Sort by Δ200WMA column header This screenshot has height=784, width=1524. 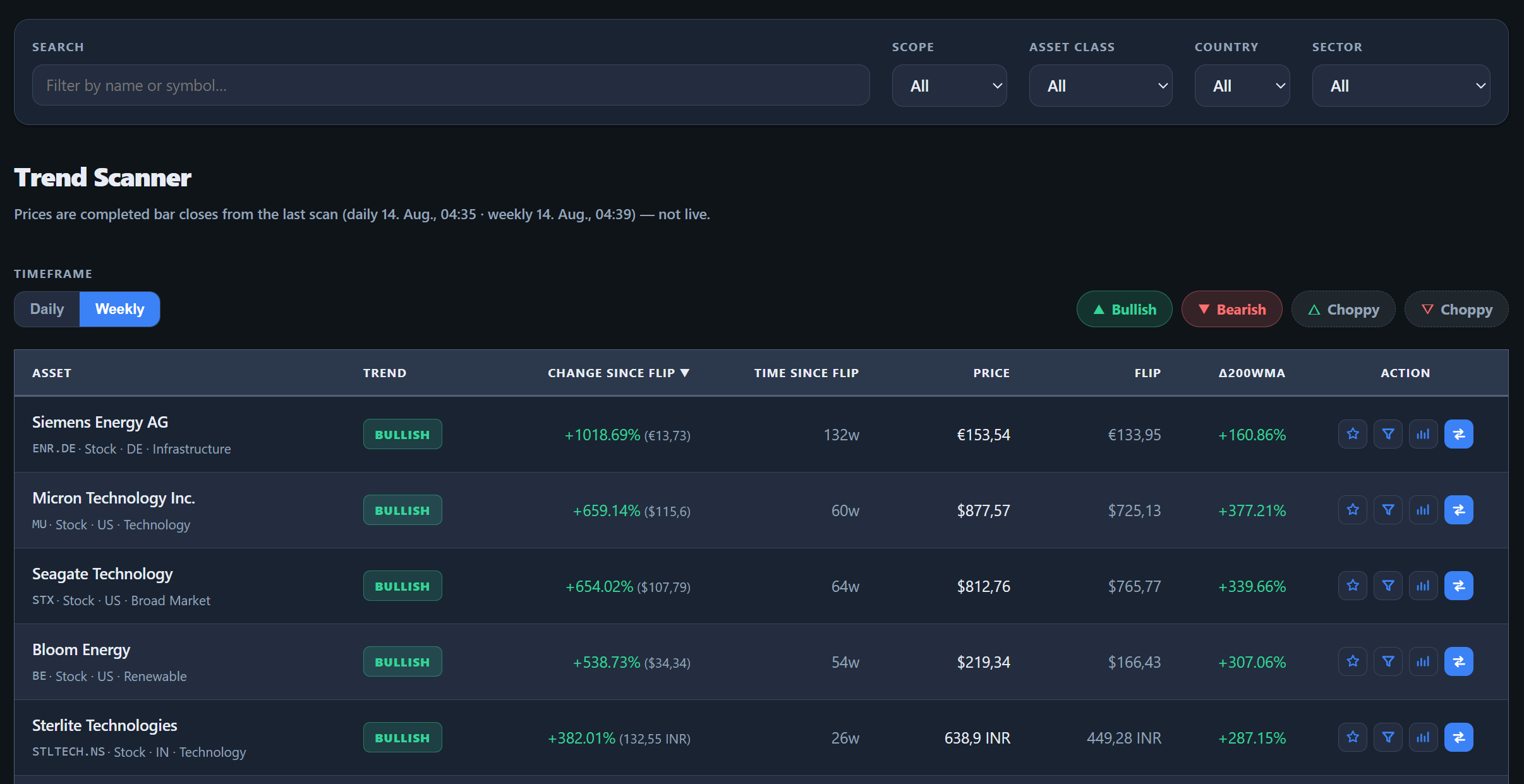[x=1252, y=373]
